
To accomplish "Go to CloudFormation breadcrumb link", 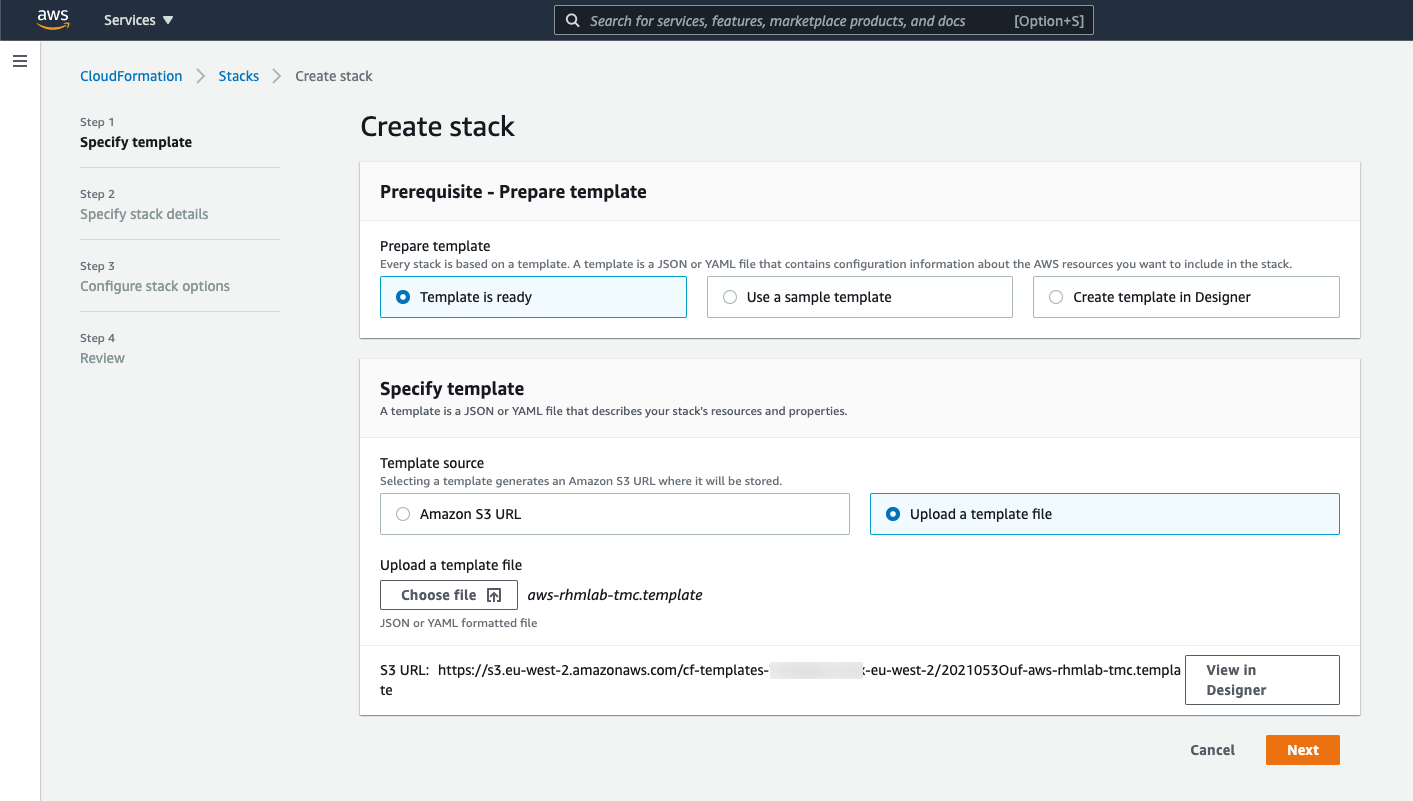I will pos(131,76).
